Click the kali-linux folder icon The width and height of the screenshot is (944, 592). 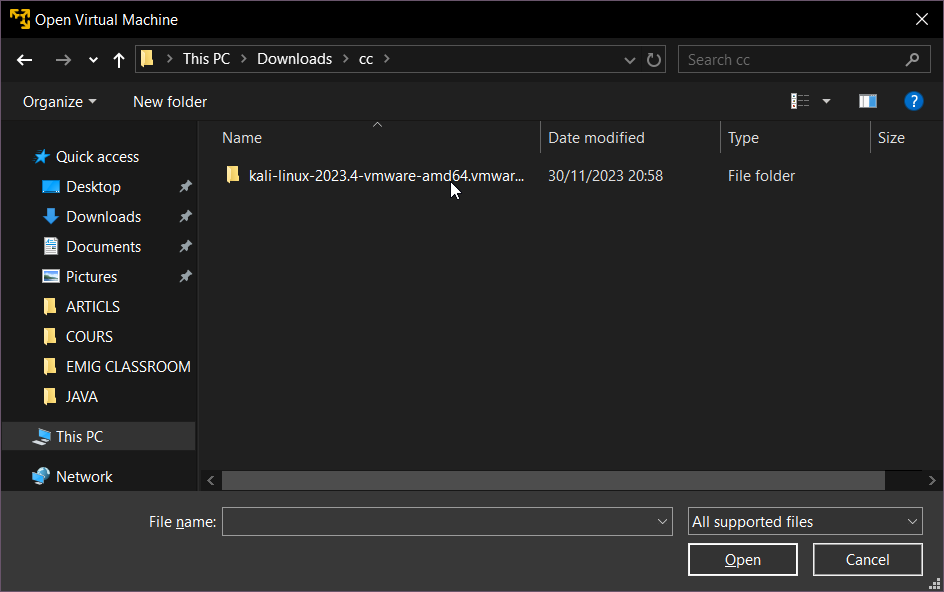click(233, 175)
